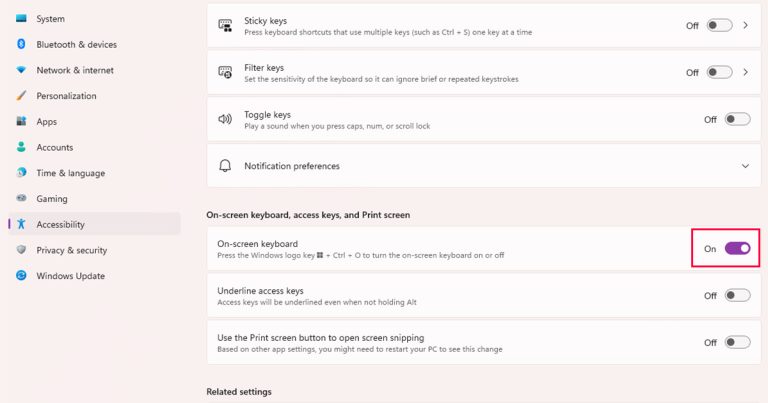
Task: Open Sticky keys details chevron
Action: pyautogui.click(x=746, y=25)
